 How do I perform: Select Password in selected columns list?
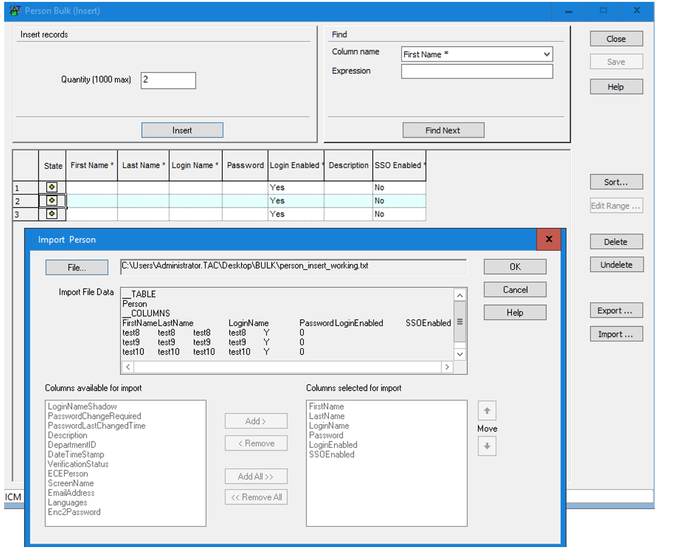point(326,435)
